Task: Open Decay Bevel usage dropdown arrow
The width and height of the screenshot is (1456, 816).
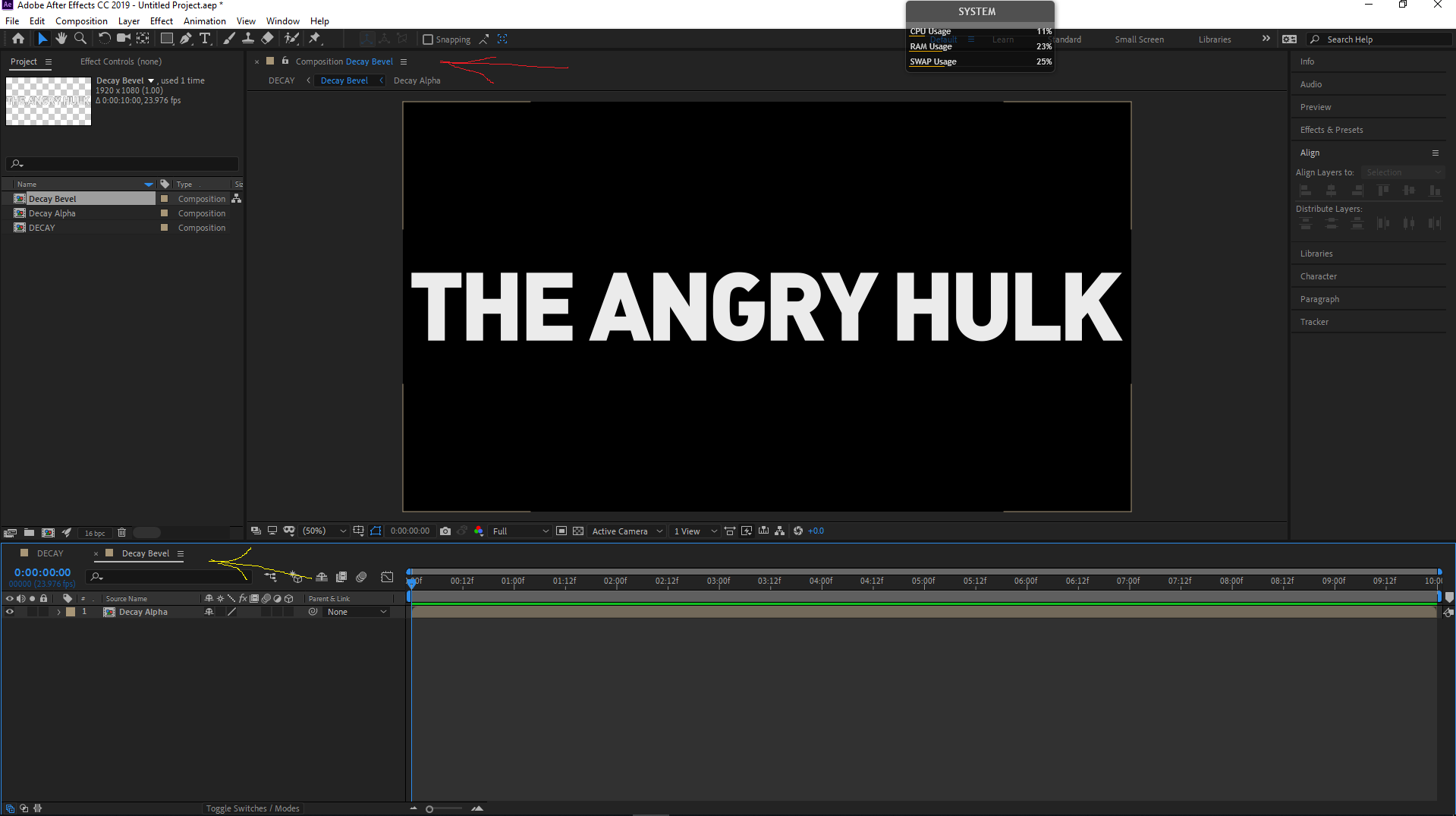Action: click(151, 80)
